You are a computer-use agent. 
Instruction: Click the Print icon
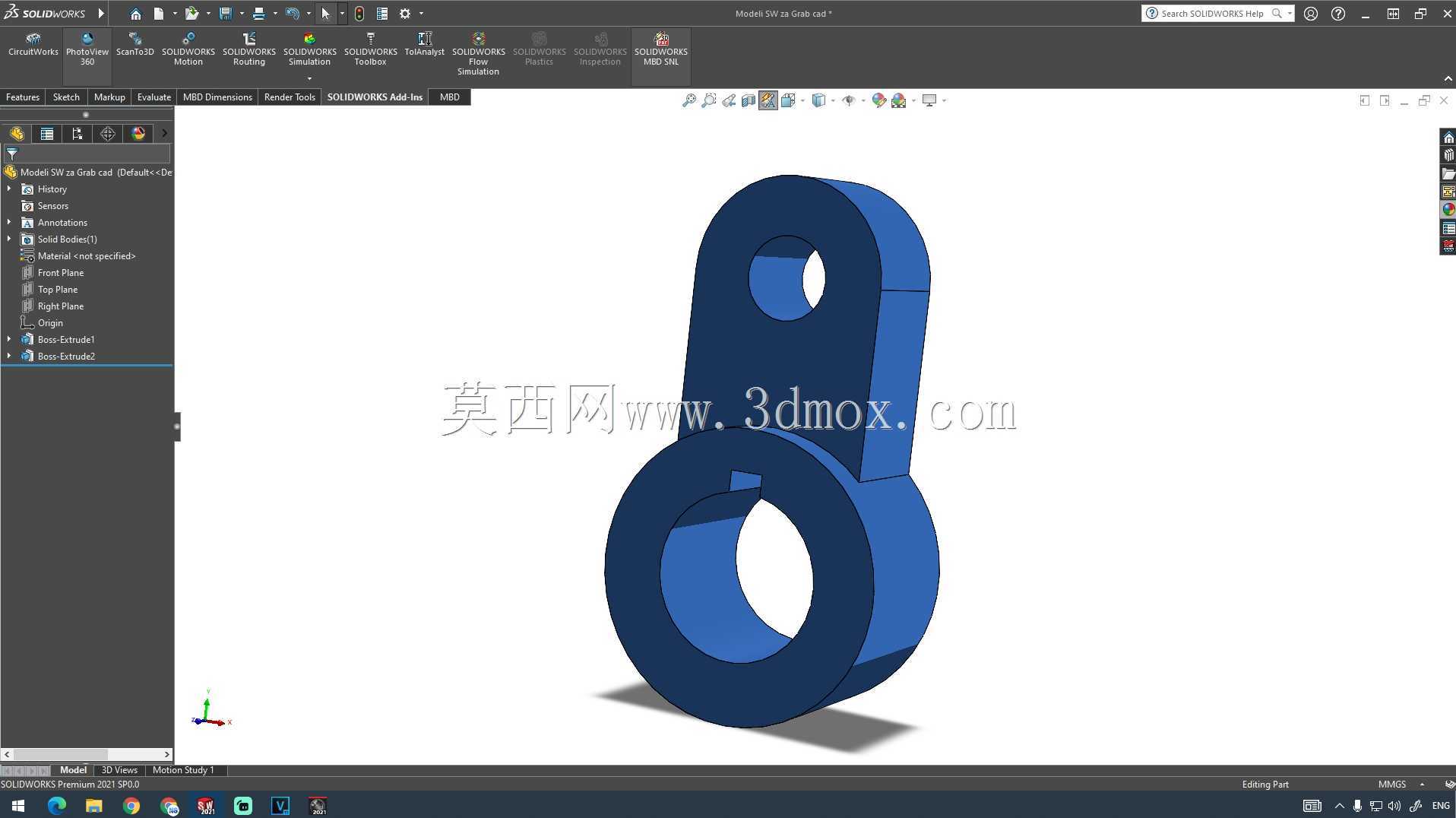259,14
